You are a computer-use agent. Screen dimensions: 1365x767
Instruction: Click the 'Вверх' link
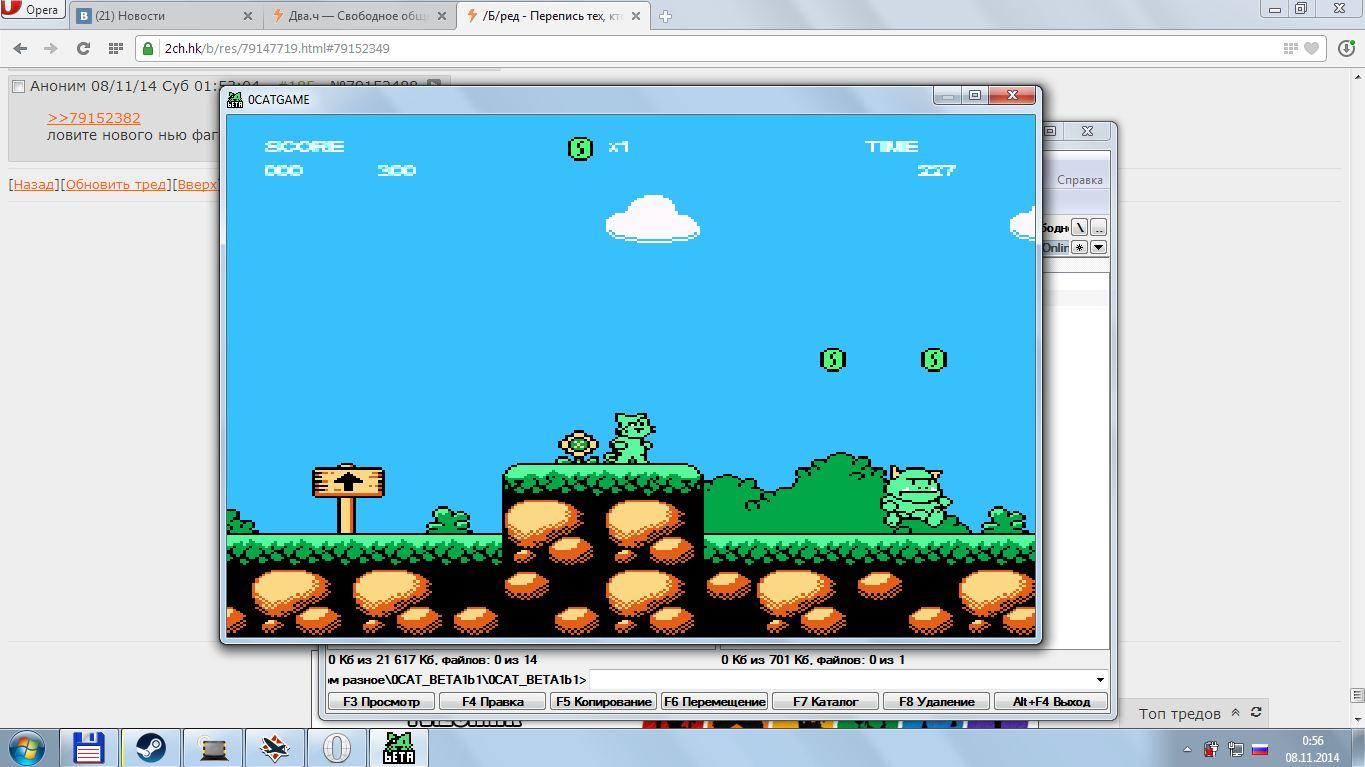click(196, 184)
